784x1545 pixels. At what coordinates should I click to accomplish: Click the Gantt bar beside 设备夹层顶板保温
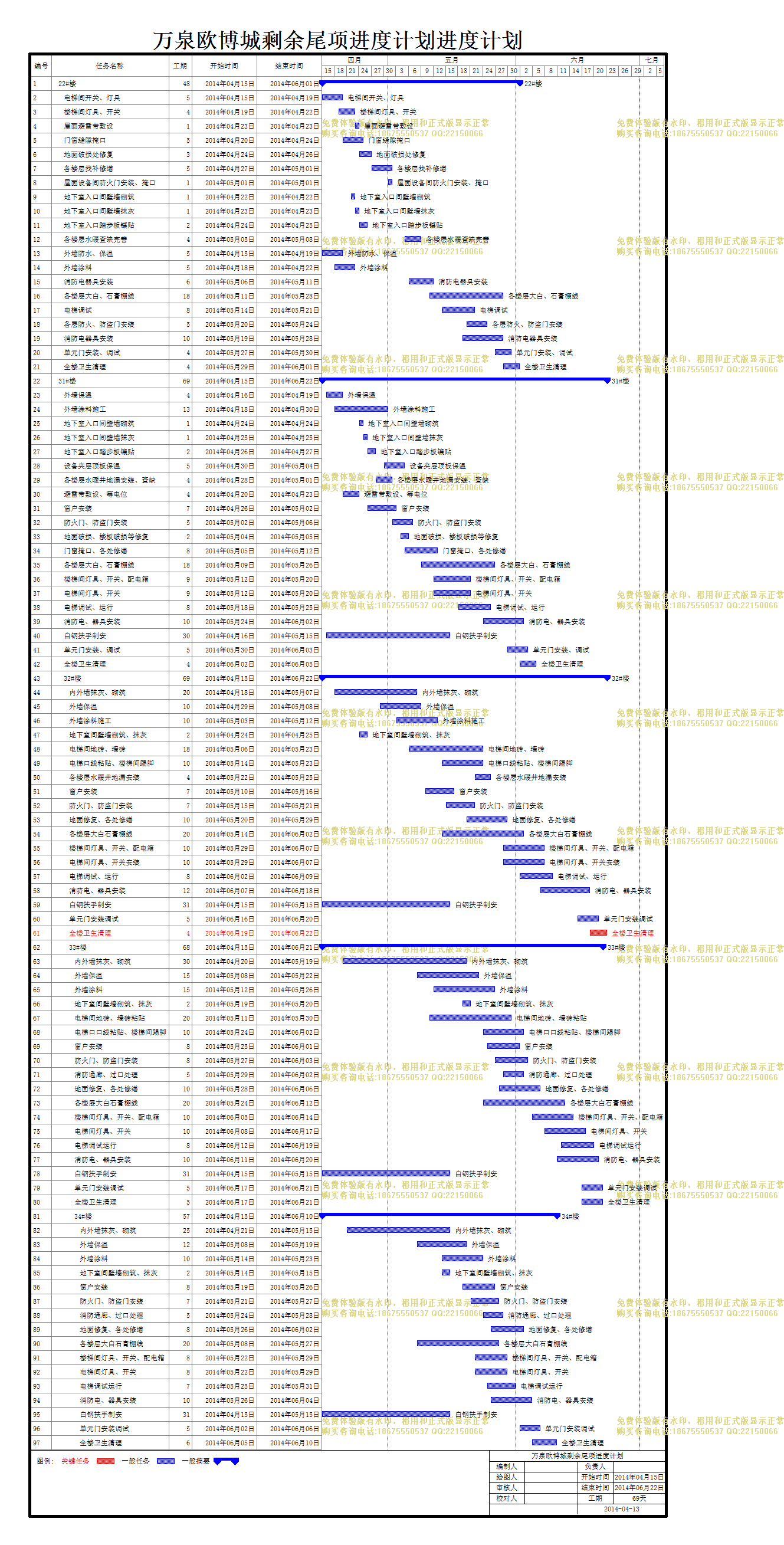tap(394, 465)
